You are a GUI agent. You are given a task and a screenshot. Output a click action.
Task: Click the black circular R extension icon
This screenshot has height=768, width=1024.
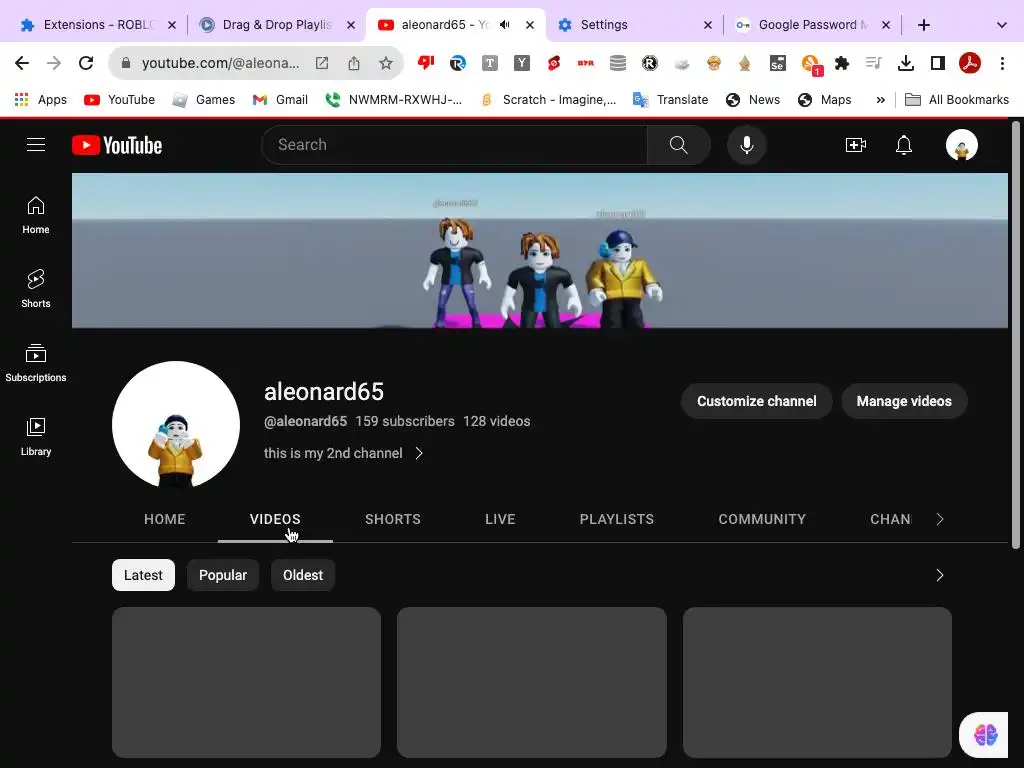coord(650,63)
